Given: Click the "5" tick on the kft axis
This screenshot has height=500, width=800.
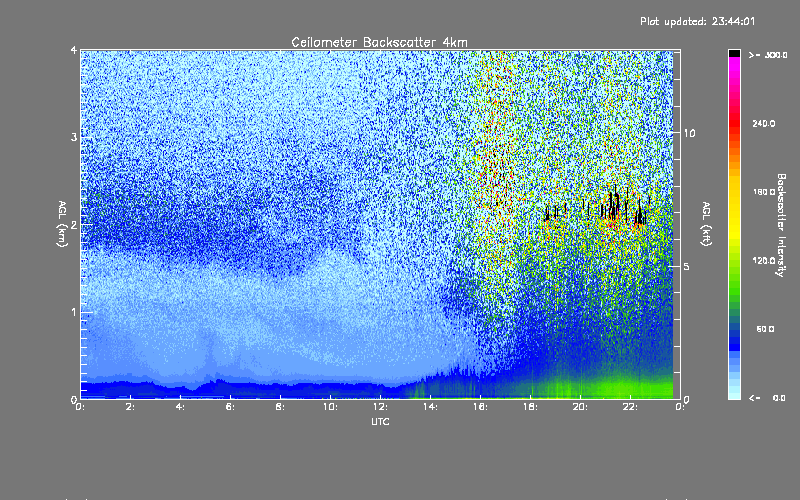Looking at the screenshot, I should click(687, 266).
